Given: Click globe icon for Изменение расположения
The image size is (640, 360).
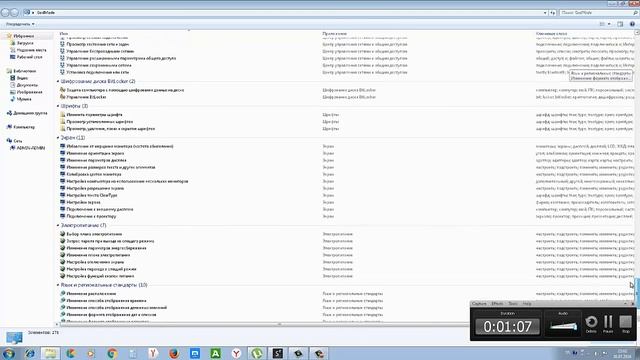Looking at the screenshot, I should coord(62,293).
